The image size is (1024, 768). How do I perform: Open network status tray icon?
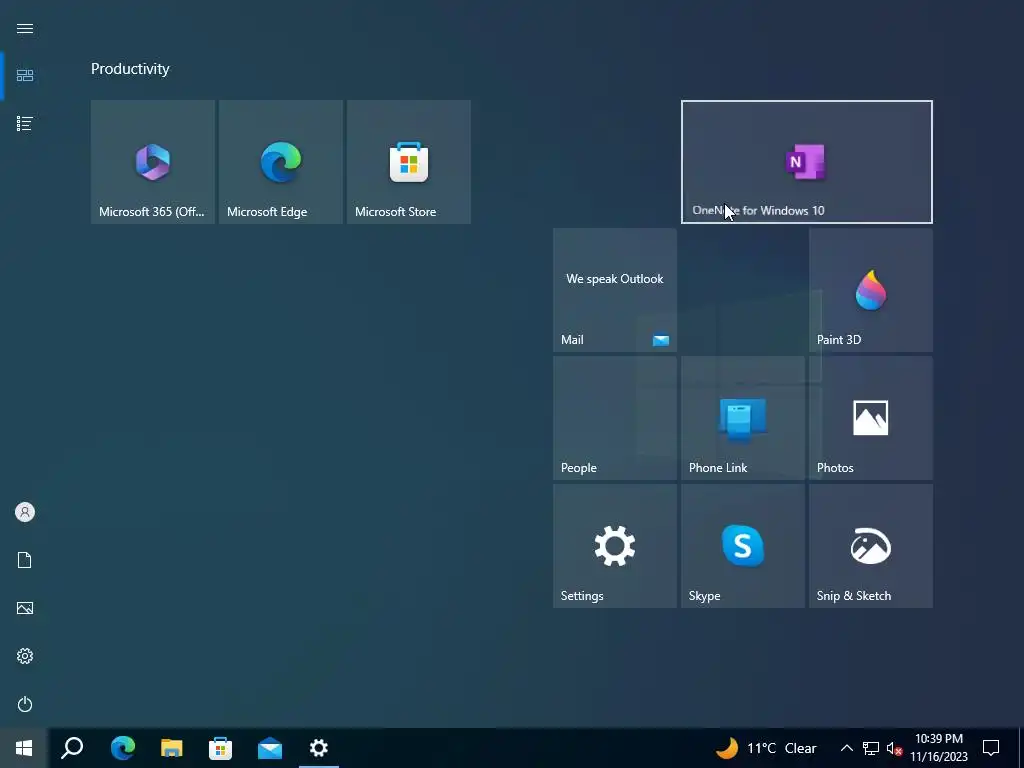[871, 748]
